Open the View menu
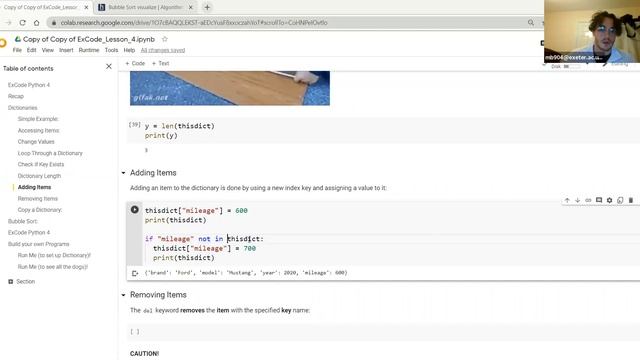 click(48, 50)
